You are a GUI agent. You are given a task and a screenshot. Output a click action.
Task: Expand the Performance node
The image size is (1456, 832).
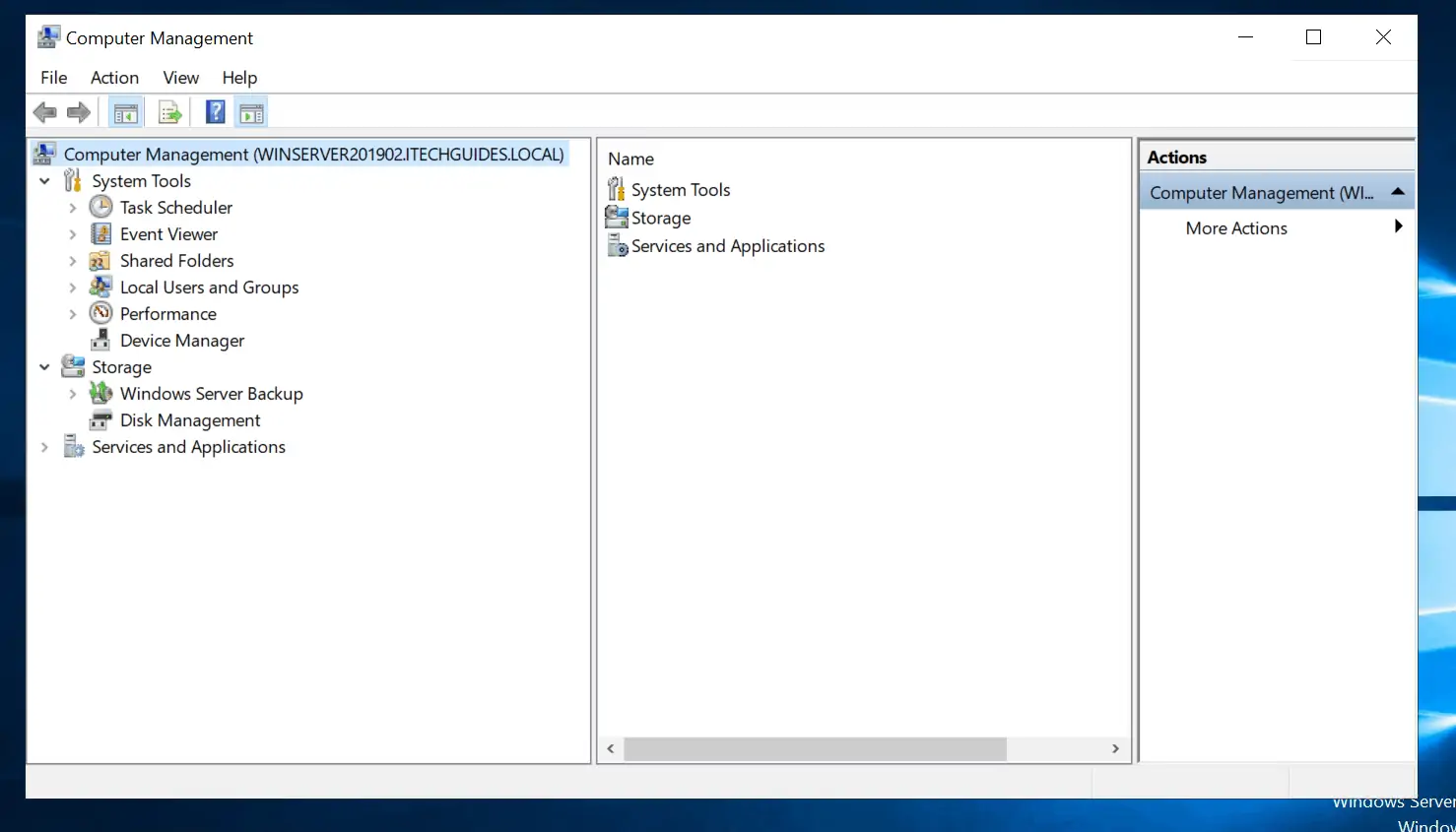point(72,314)
